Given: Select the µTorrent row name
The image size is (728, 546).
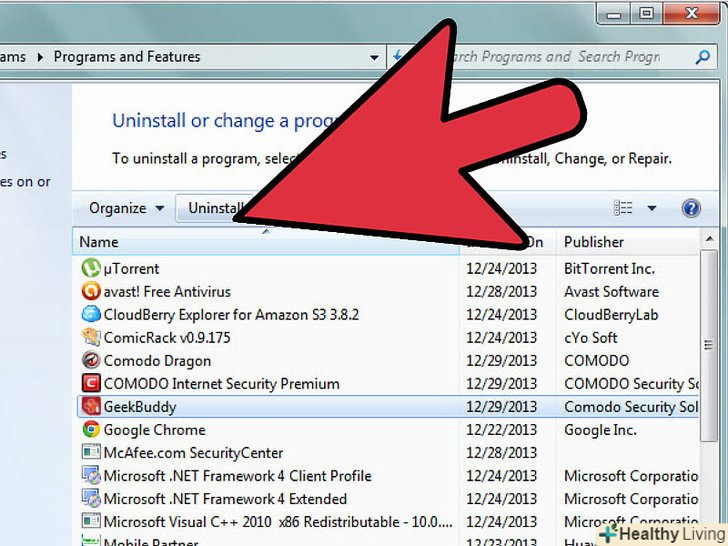Looking at the screenshot, I should [x=131, y=268].
